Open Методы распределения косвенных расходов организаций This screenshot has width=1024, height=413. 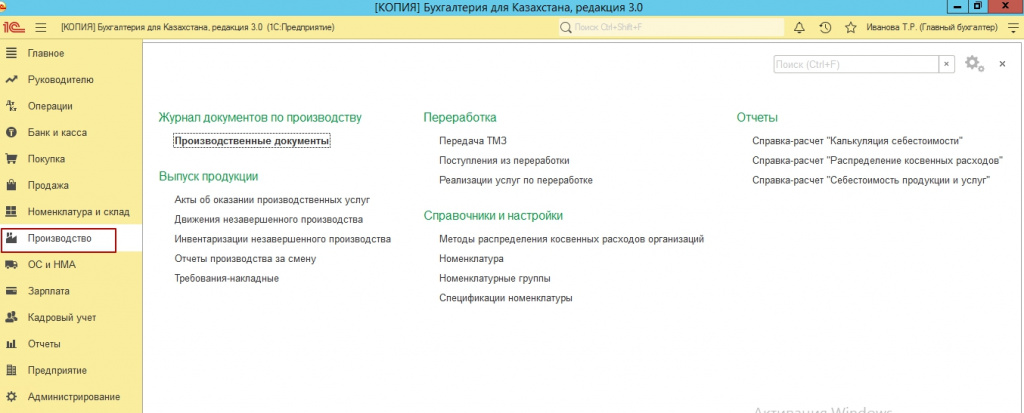[572, 239]
